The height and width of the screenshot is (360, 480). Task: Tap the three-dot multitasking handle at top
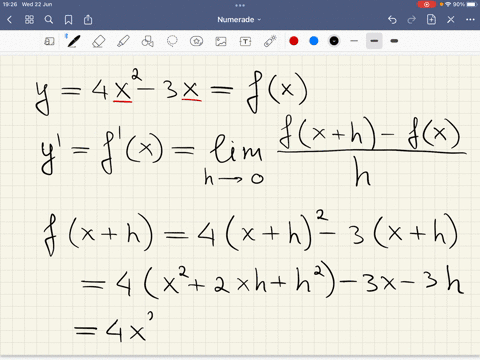tap(240, 5)
